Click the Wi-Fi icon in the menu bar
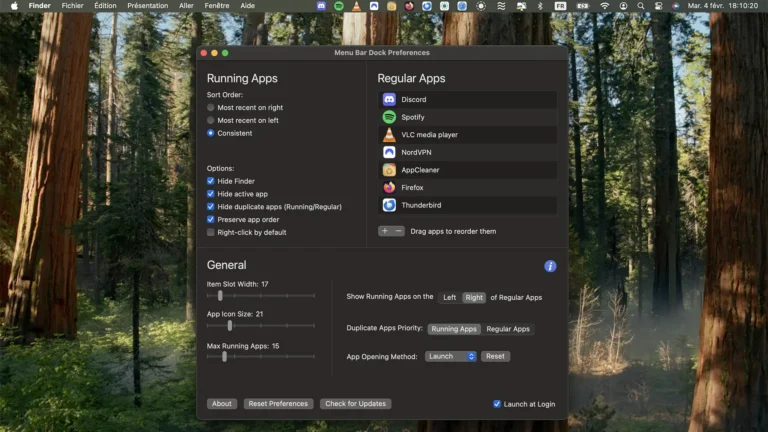 604,6
